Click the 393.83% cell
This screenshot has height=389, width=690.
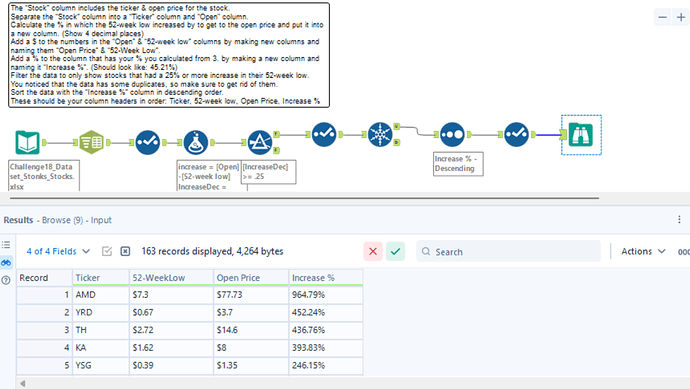(x=326, y=348)
